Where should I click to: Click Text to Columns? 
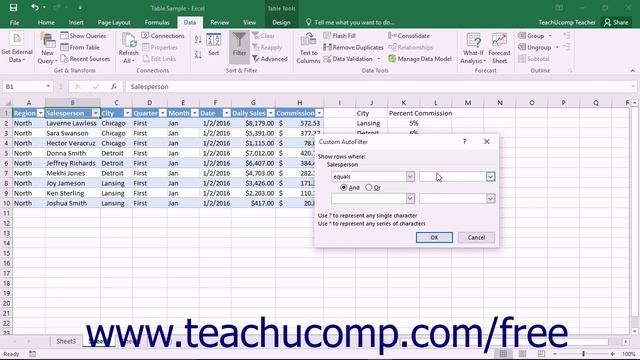pyautogui.click(x=308, y=48)
